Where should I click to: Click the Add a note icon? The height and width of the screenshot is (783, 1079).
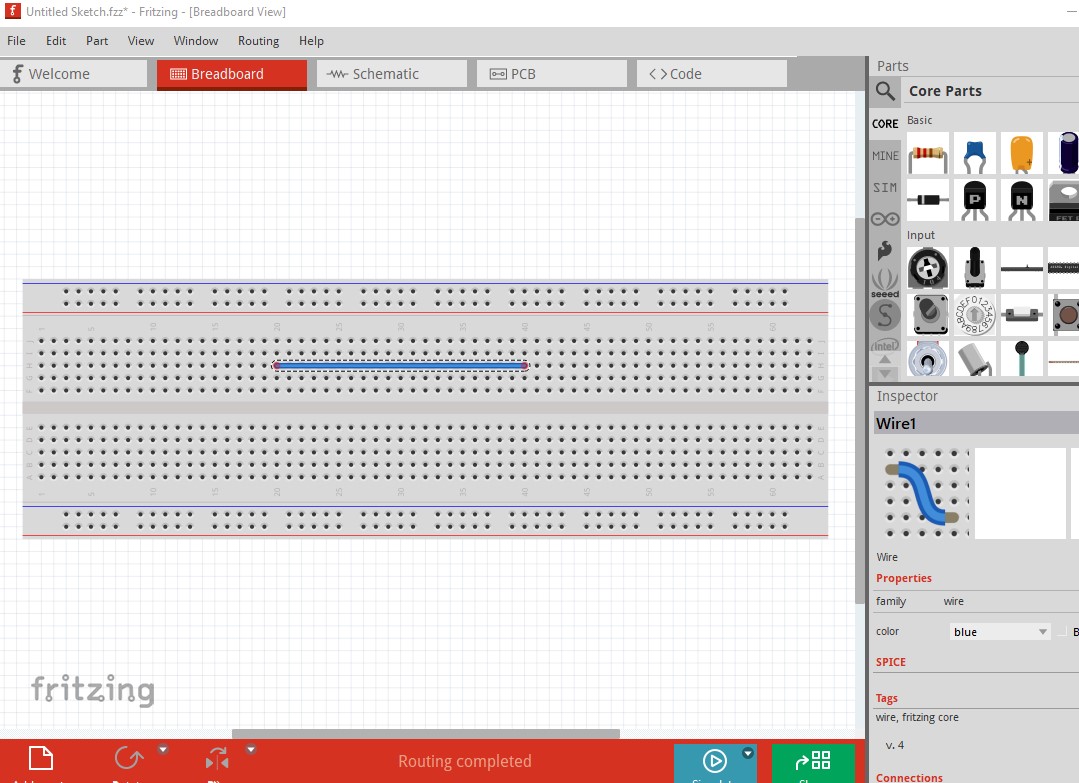[x=40, y=761]
